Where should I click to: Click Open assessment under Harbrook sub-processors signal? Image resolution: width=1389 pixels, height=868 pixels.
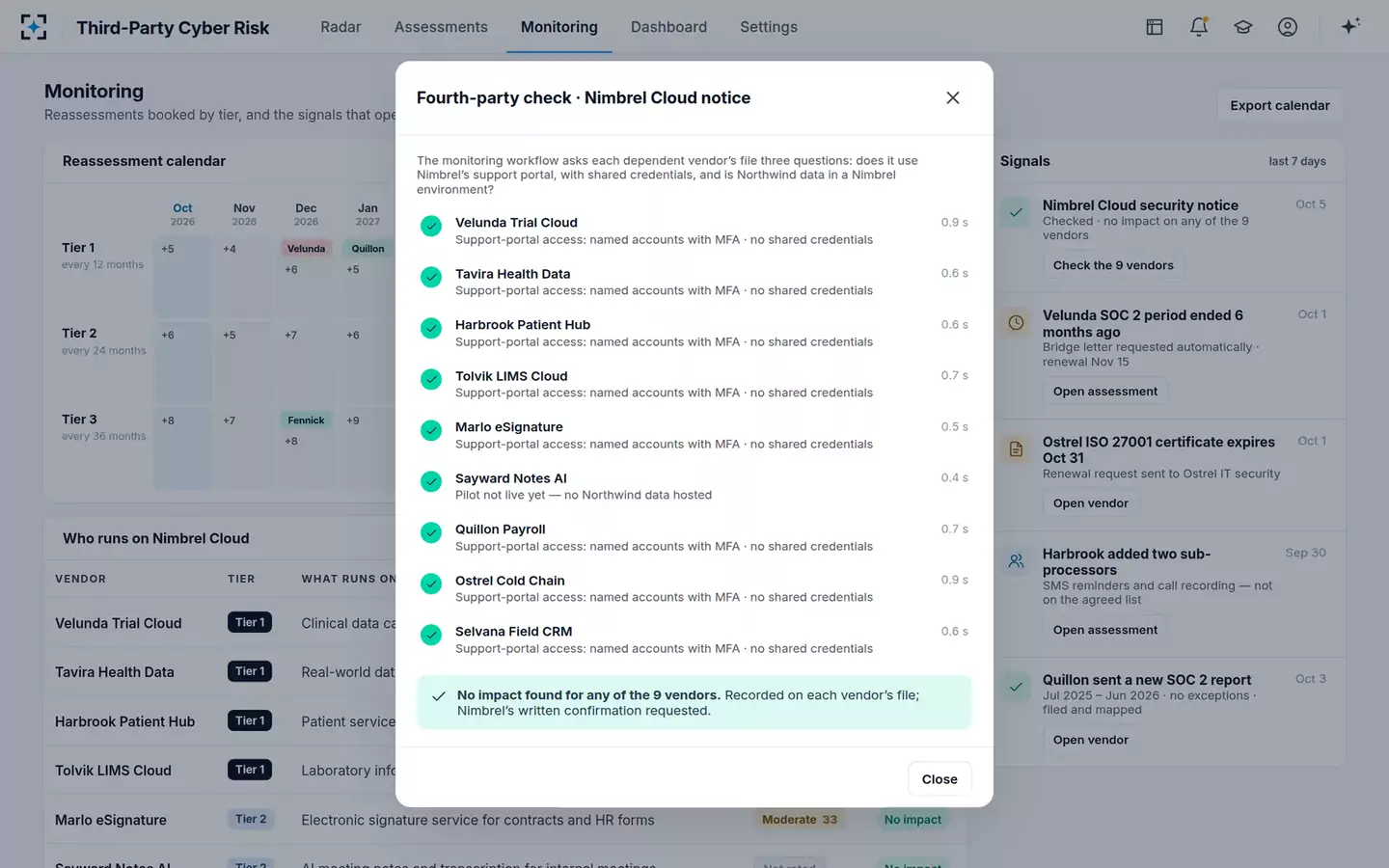tap(1105, 630)
